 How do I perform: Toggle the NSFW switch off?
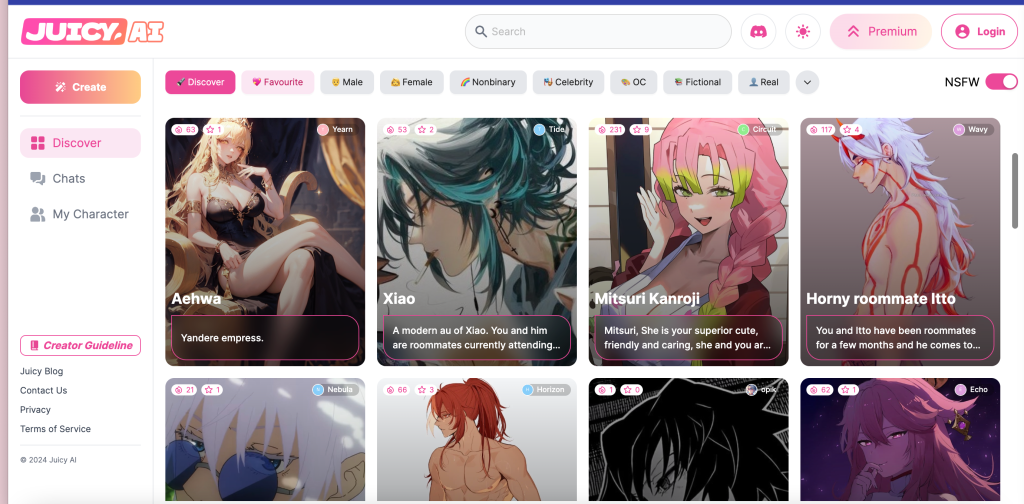point(1000,82)
